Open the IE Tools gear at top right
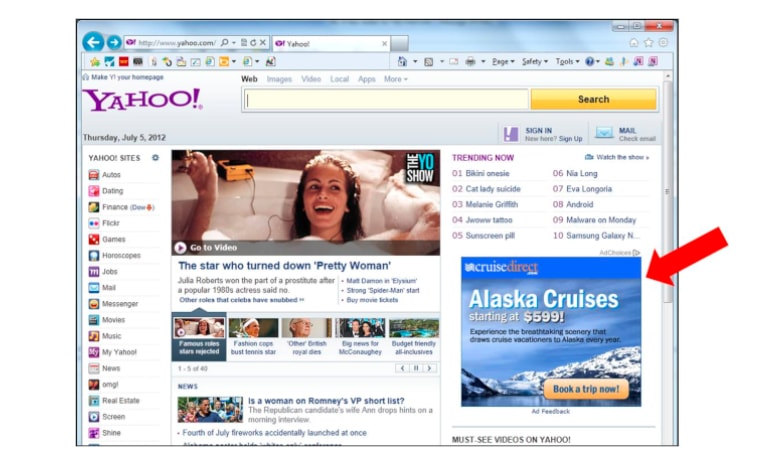The height and width of the screenshot is (450, 768). pos(663,43)
